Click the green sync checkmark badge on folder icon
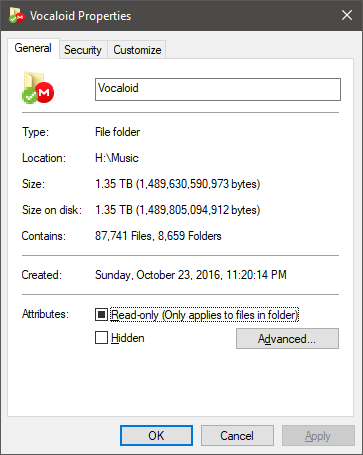The height and width of the screenshot is (455, 363). point(29,95)
